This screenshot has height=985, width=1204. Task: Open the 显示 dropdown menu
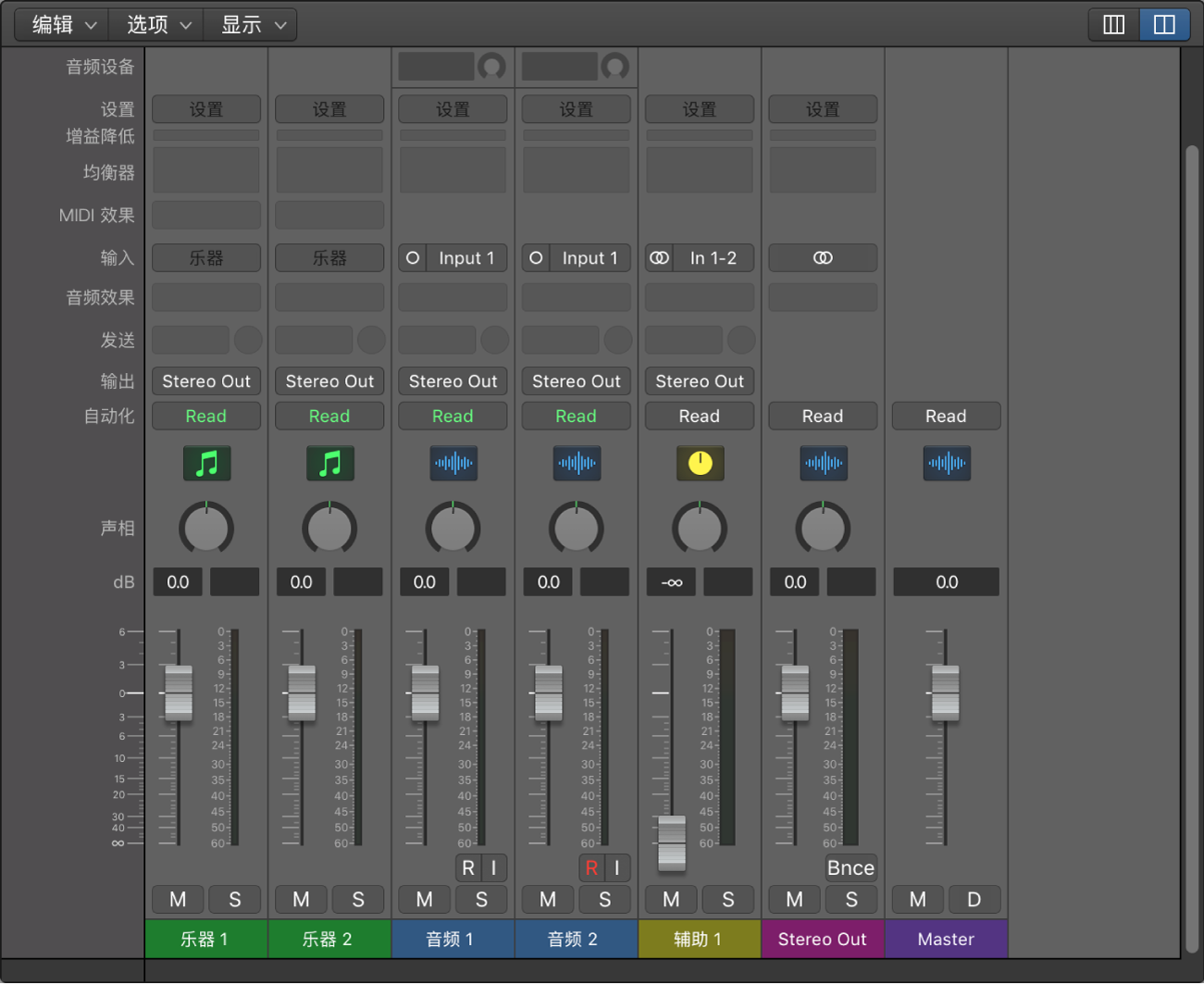coord(252,25)
